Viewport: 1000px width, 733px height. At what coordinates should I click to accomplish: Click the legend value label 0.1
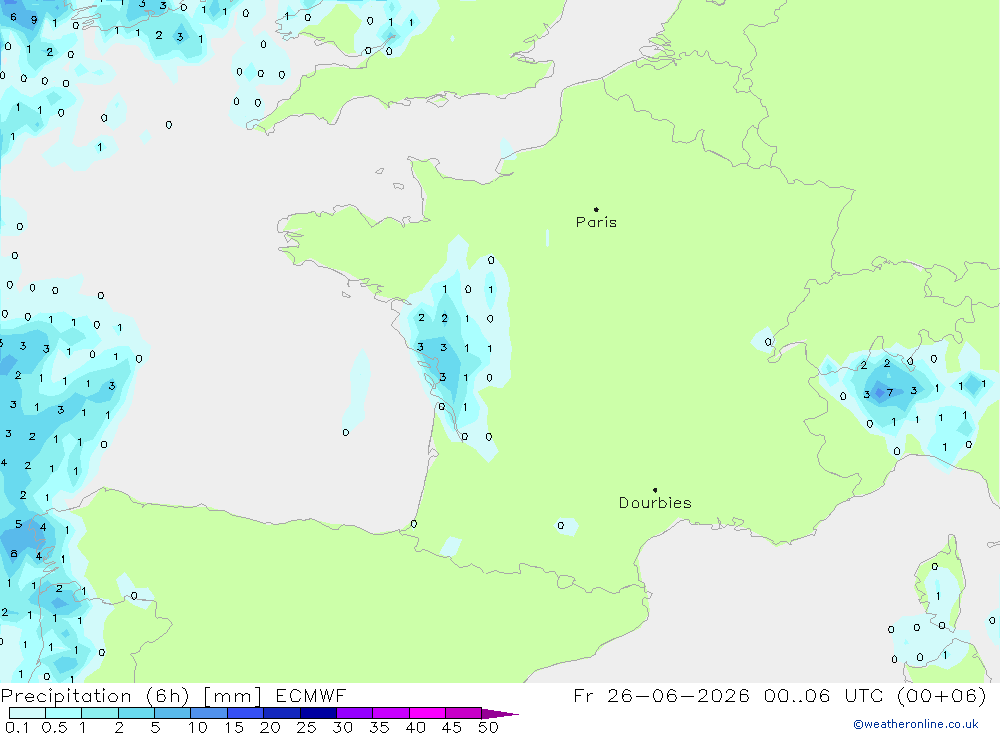[17, 727]
